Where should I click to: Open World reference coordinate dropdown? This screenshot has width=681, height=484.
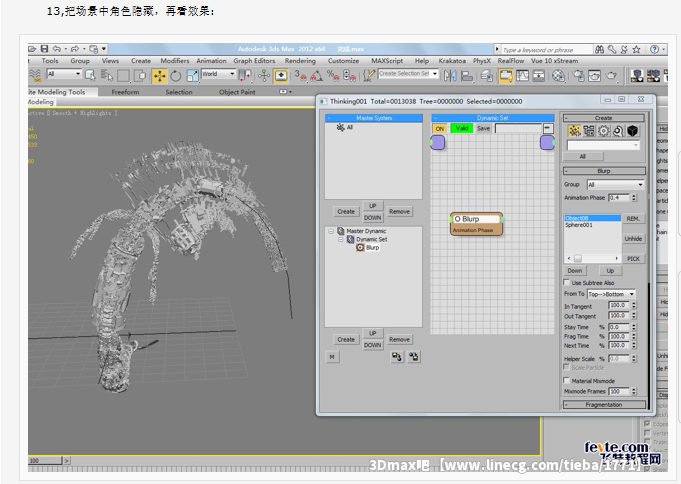(218, 74)
